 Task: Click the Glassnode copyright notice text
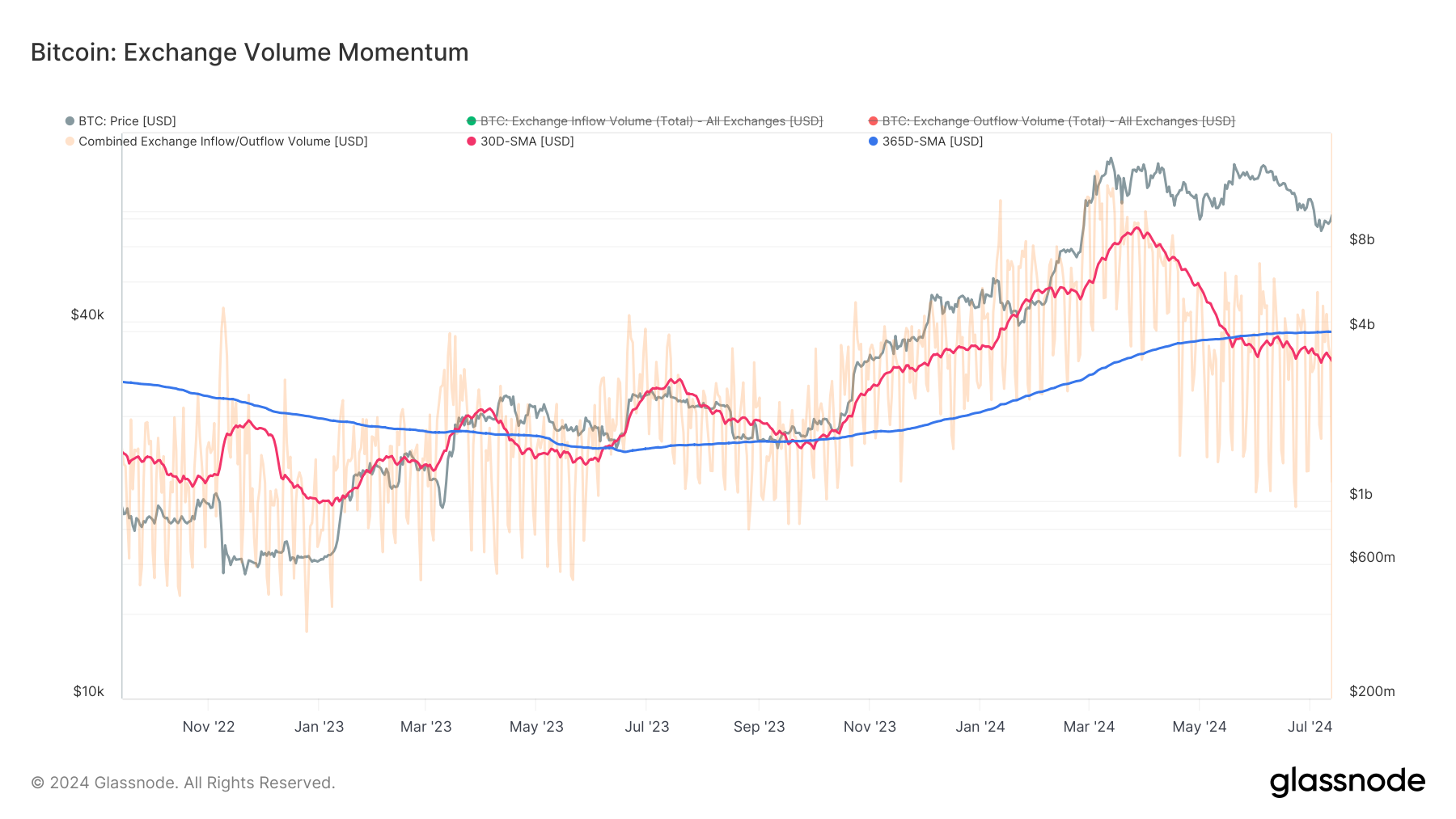click(x=183, y=783)
